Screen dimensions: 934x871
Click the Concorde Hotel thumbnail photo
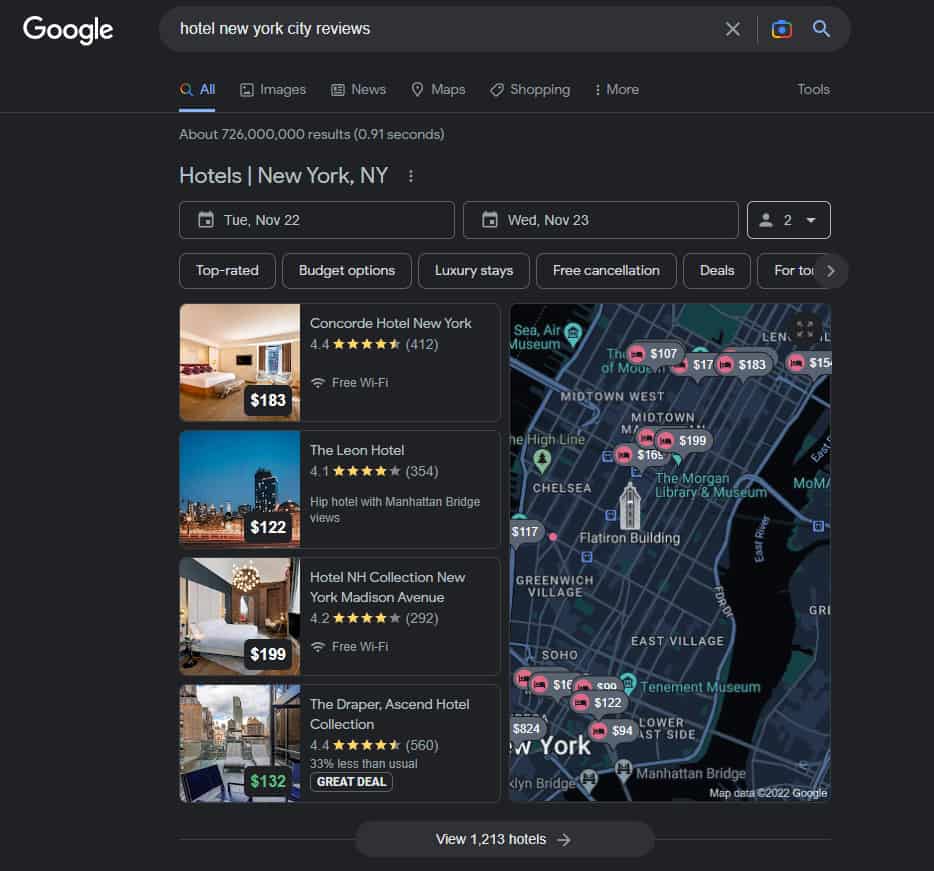coord(239,362)
